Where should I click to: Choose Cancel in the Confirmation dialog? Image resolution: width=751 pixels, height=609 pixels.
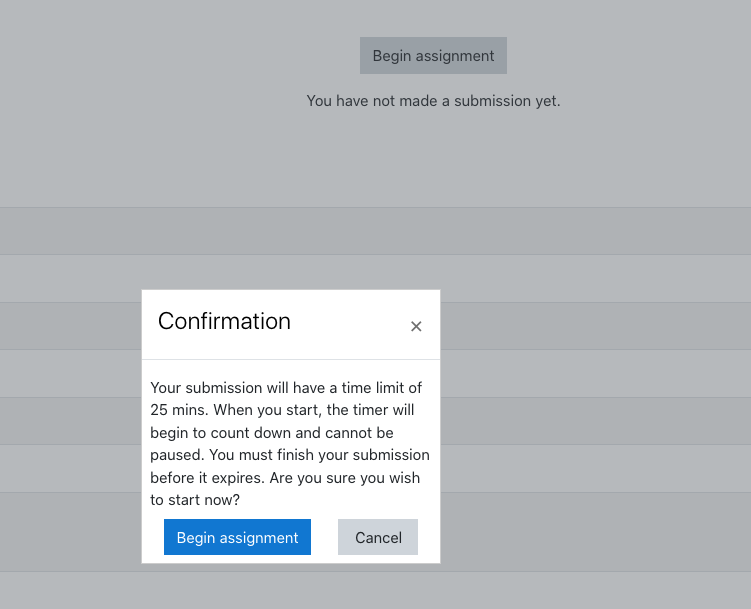click(378, 537)
